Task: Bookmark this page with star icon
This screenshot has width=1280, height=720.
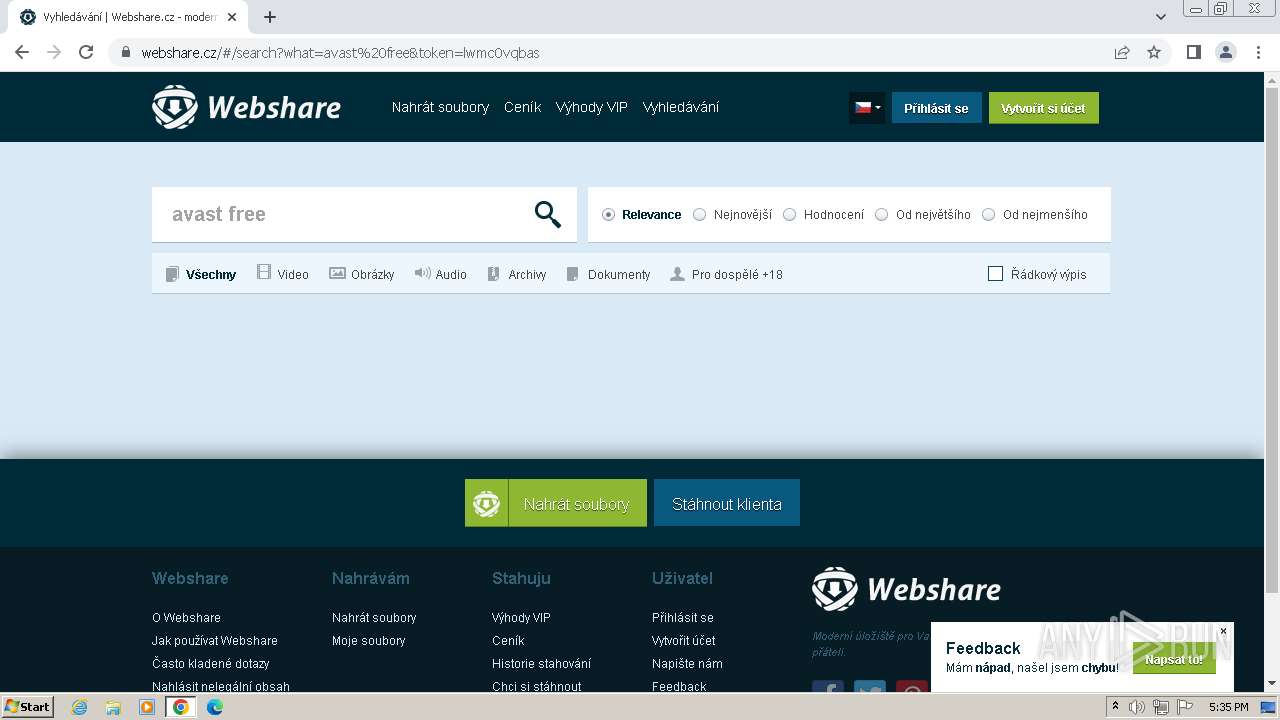Action: pos(1154,53)
